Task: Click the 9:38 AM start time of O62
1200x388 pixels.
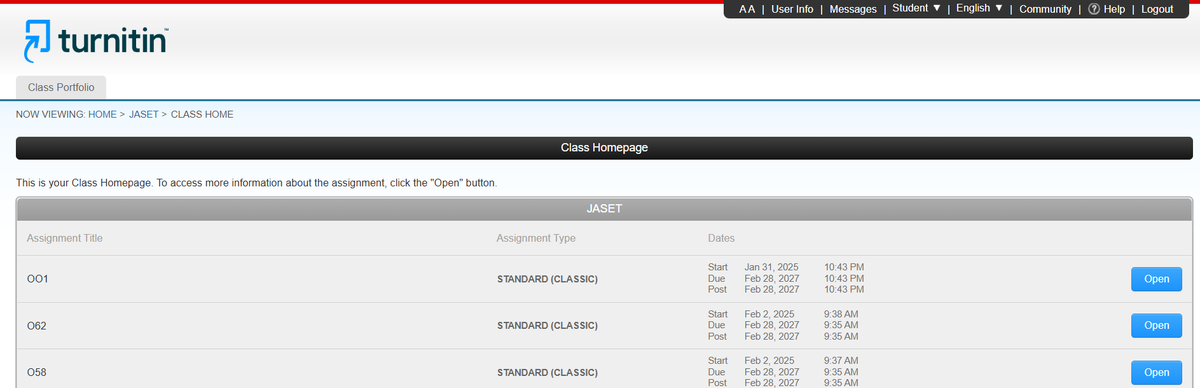Action: pos(841,314)
